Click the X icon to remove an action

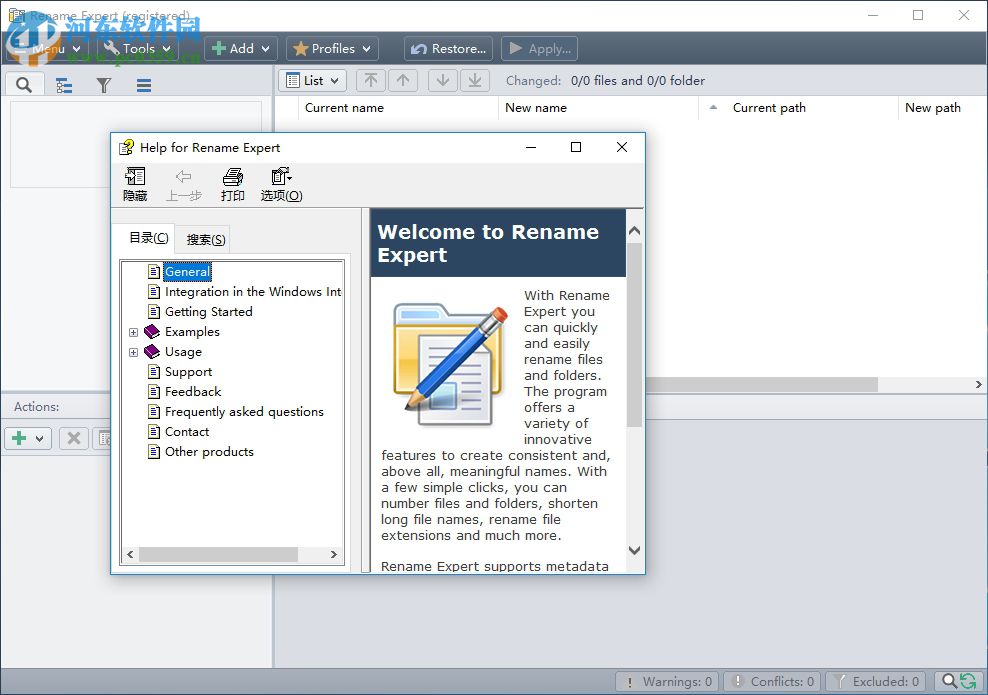tap(73, 438)
